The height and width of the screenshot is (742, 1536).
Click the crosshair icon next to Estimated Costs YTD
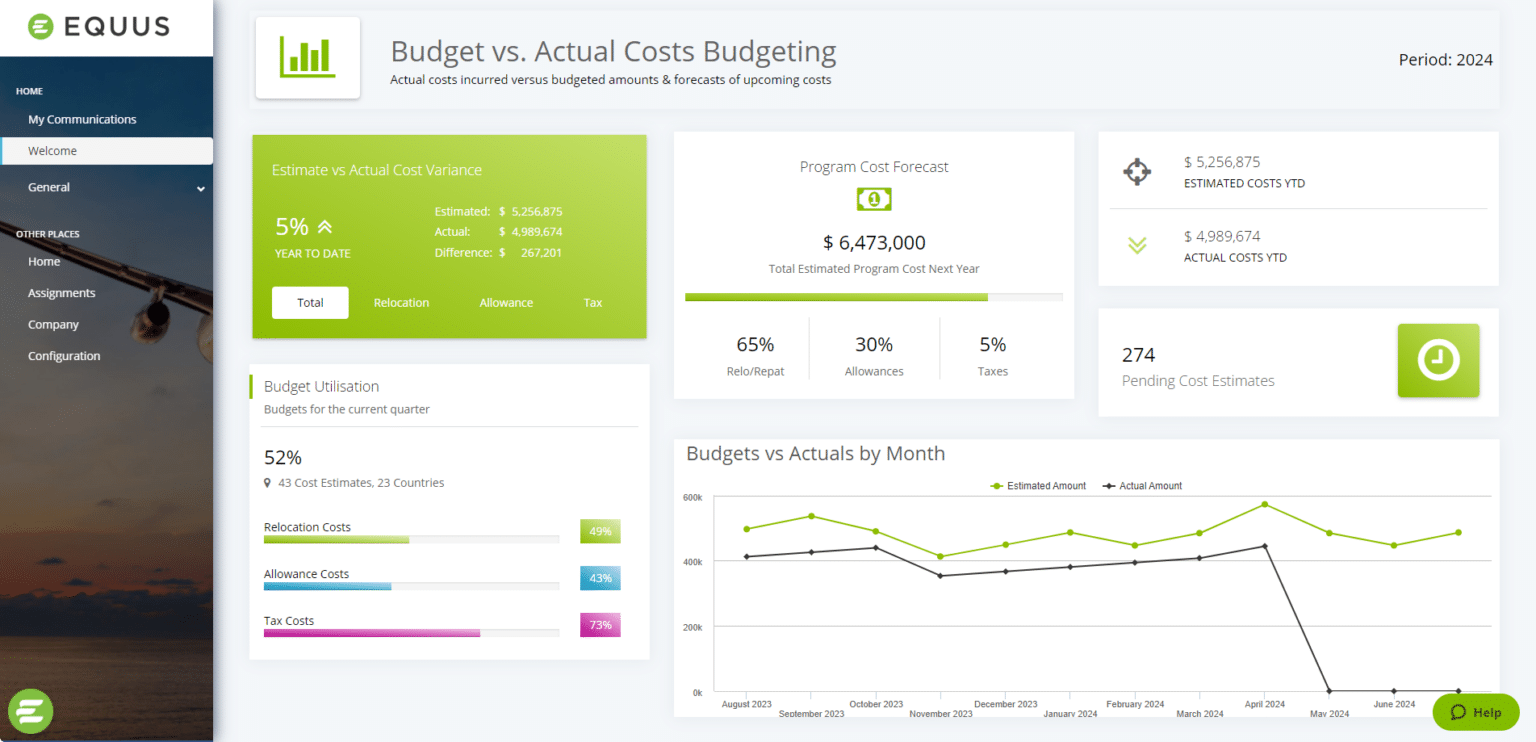[x=1137, y=170]
